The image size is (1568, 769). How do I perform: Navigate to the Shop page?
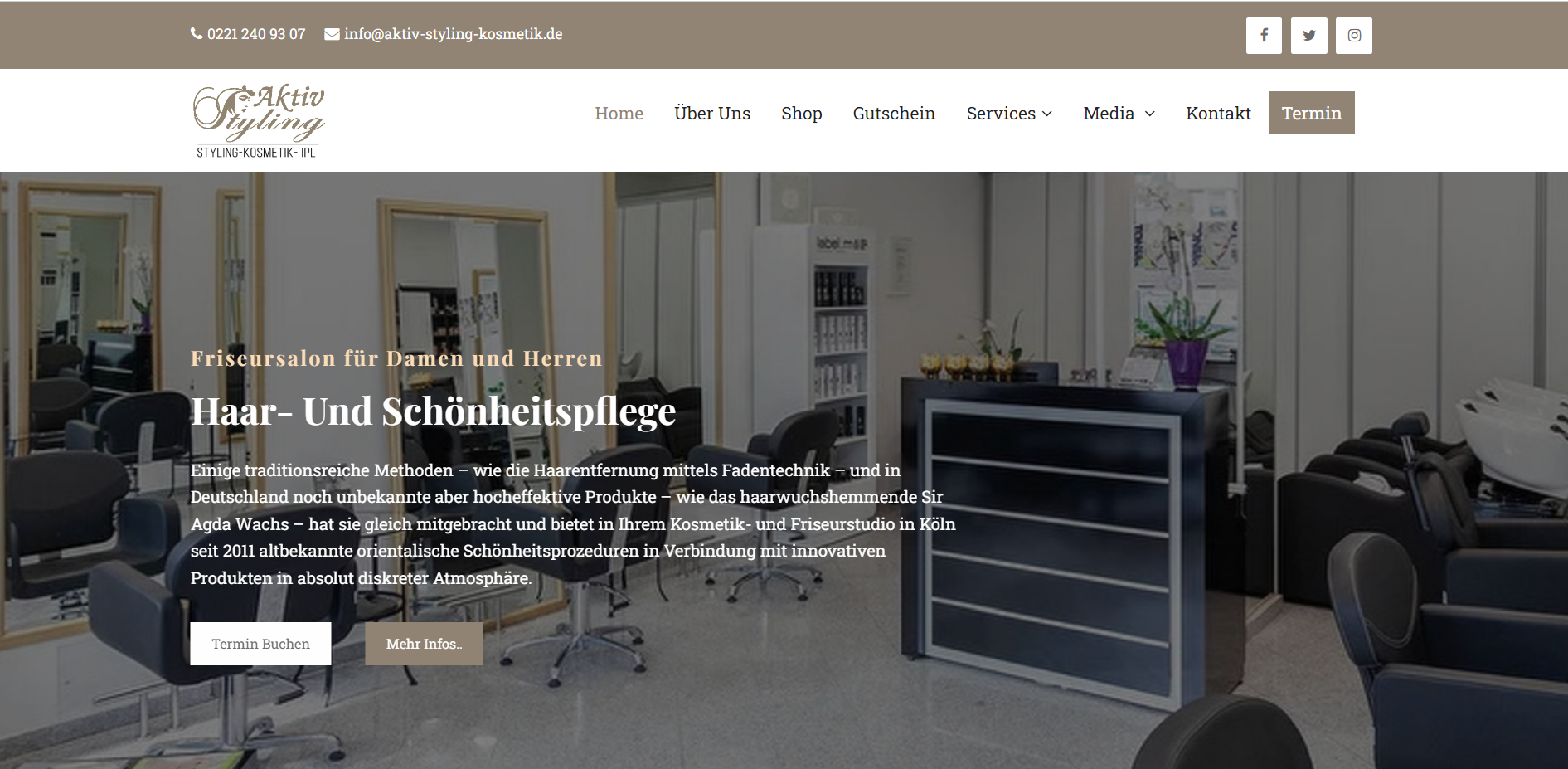click(x=802, y=114)
